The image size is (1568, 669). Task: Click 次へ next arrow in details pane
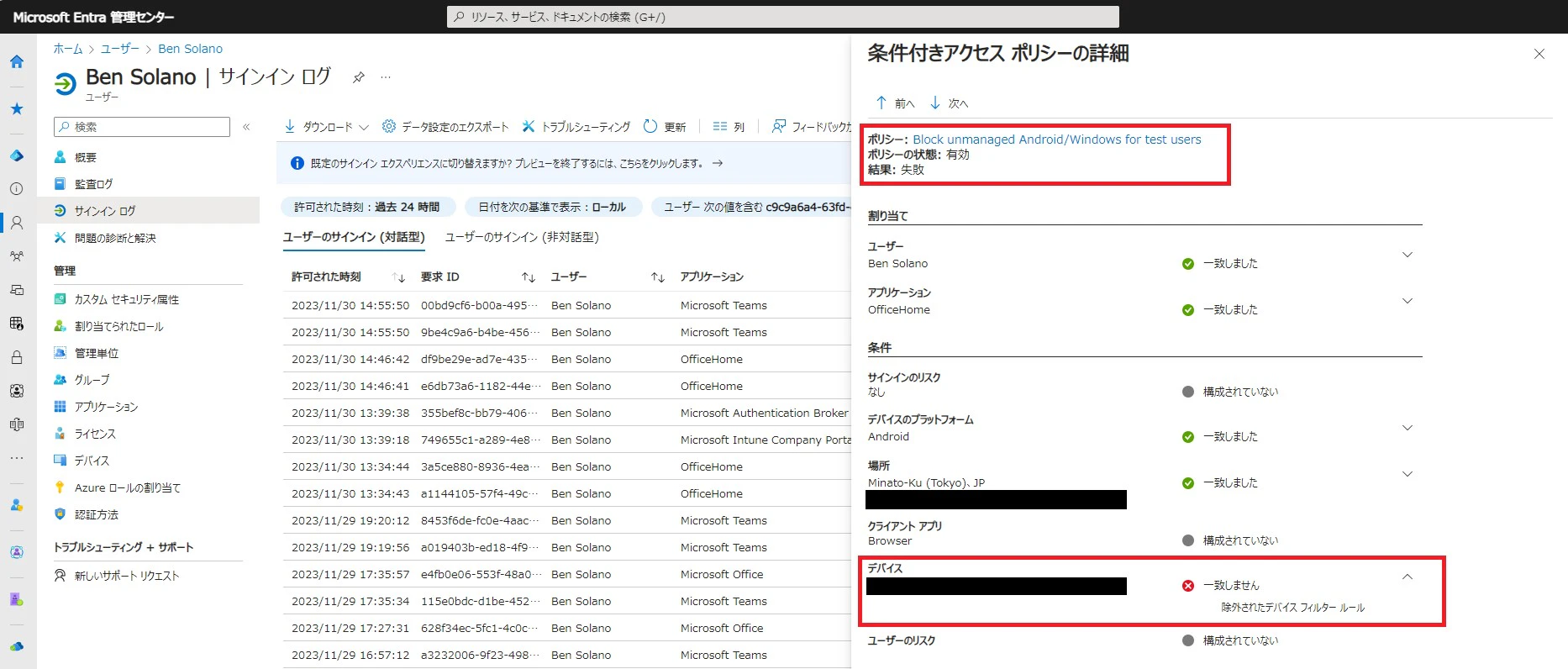[949, 103]
